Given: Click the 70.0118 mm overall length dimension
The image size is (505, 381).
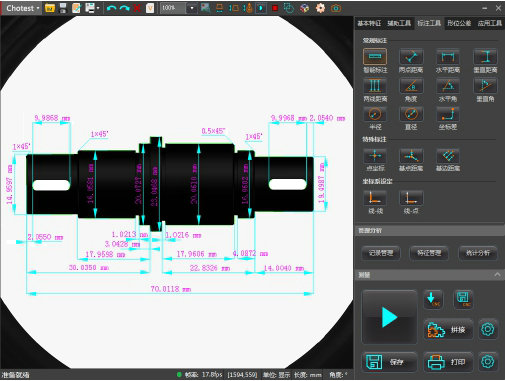Looking at the screenshot, I should point(170,289).
